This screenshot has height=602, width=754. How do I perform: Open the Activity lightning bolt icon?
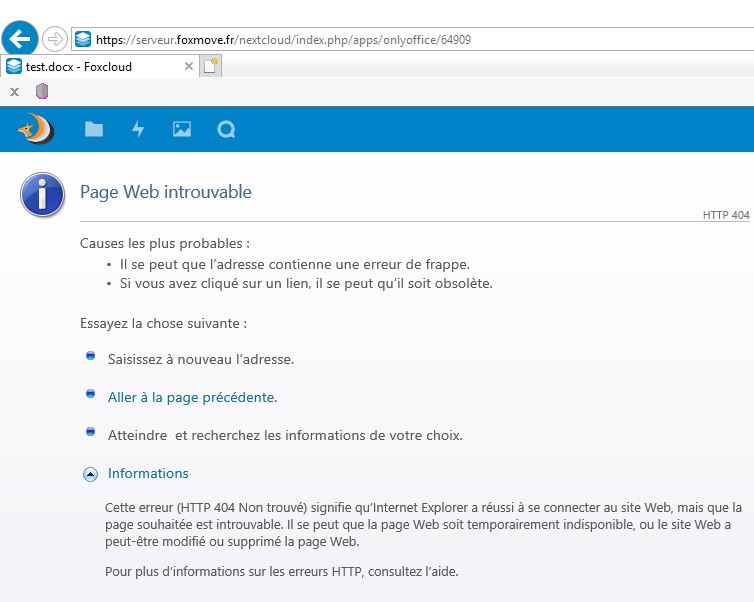coord(138,129)
